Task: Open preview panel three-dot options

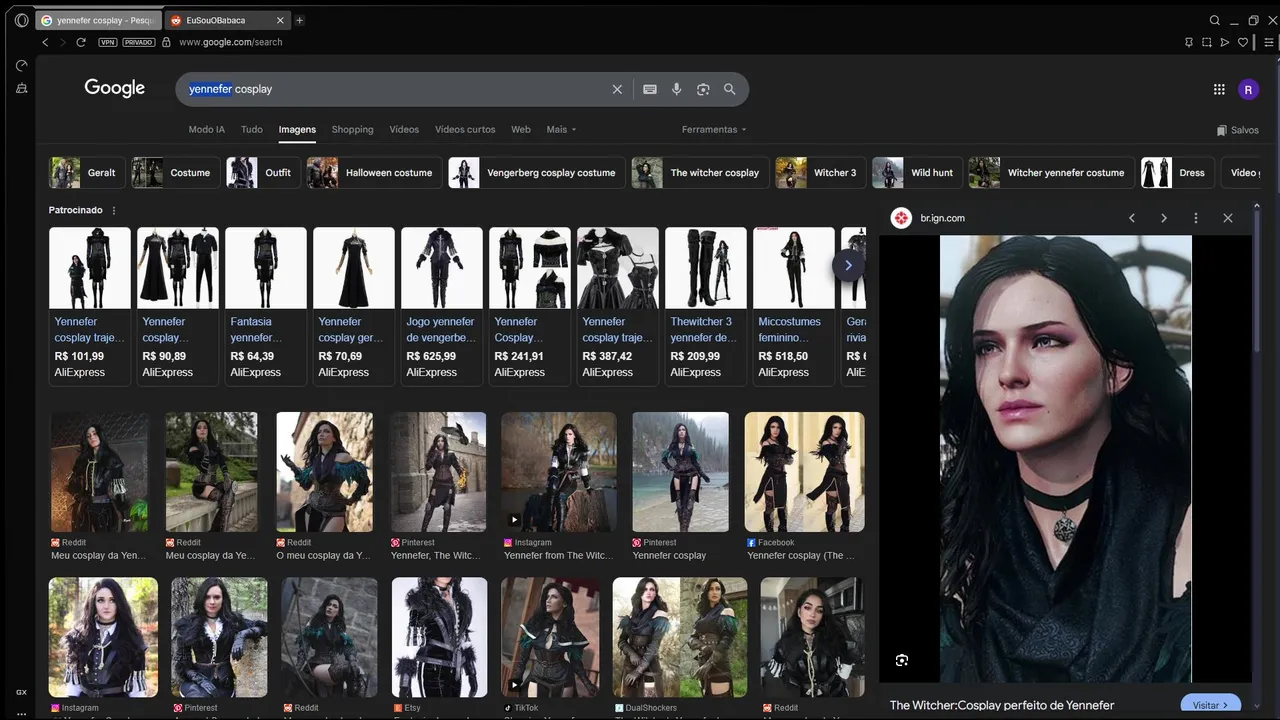Action: tap(1196, 218)
